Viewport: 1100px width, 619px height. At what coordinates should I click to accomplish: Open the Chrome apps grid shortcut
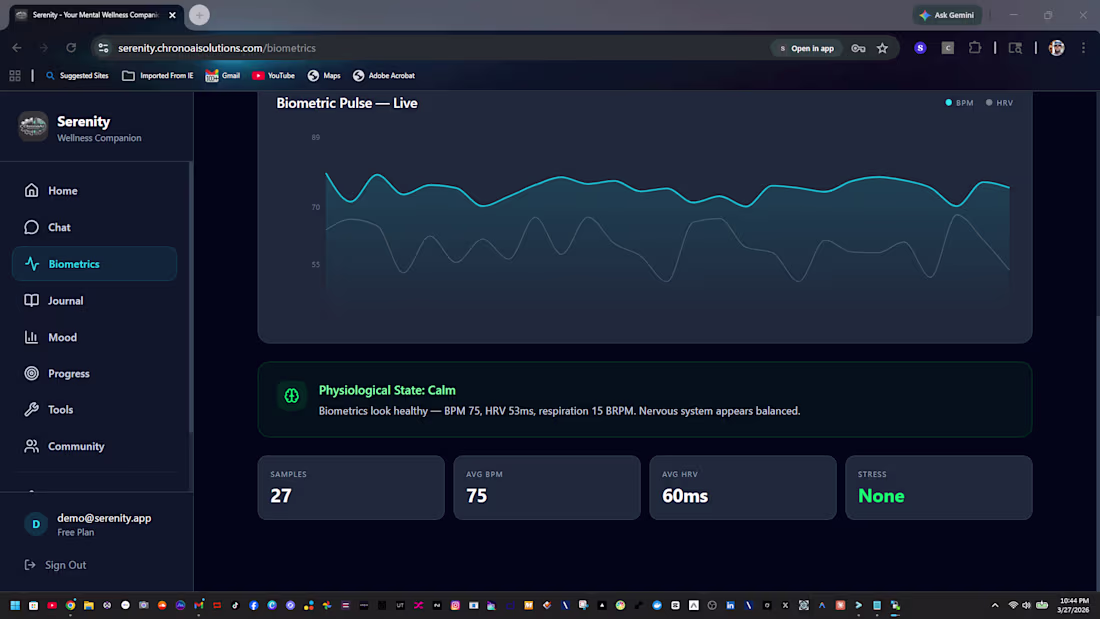click(15, 76)
